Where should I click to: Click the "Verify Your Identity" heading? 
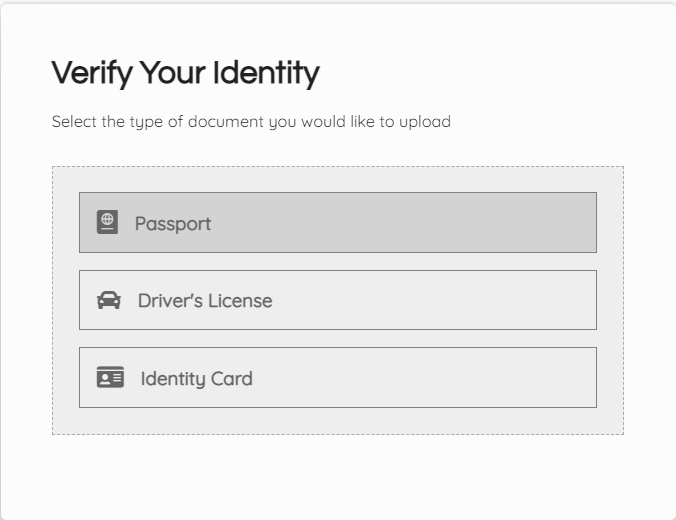click(x=185, y=73)
